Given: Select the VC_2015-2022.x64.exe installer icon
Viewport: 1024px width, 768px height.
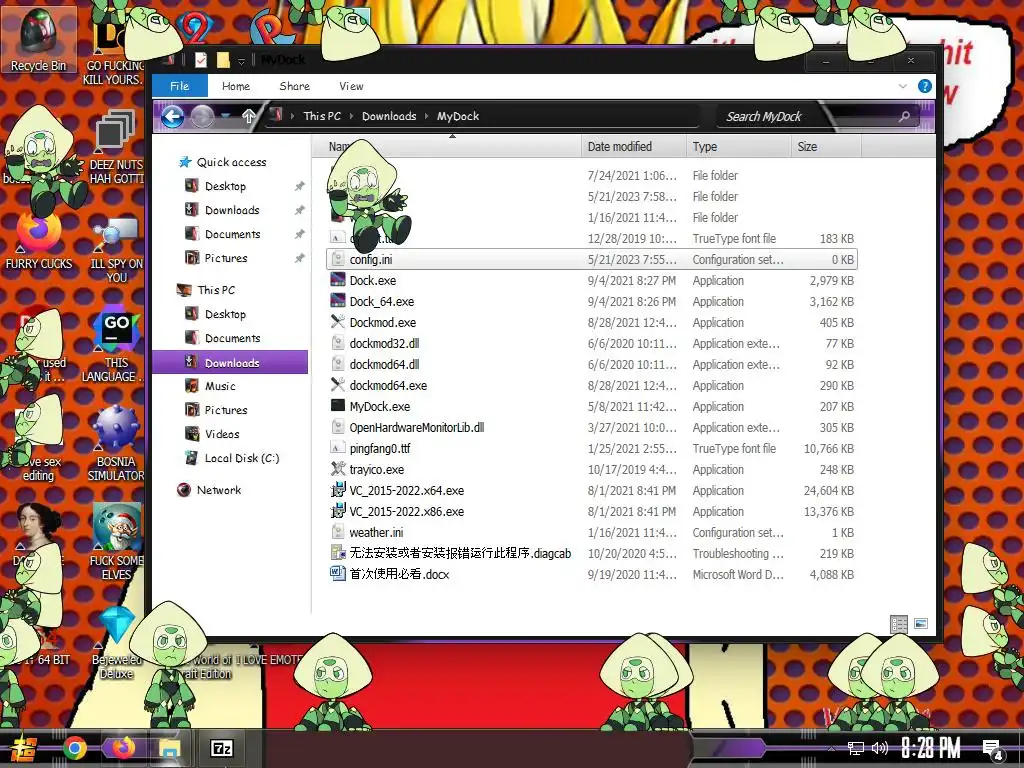Looking at the screenshot, I should pyautogui.click(x=338, y=490).
